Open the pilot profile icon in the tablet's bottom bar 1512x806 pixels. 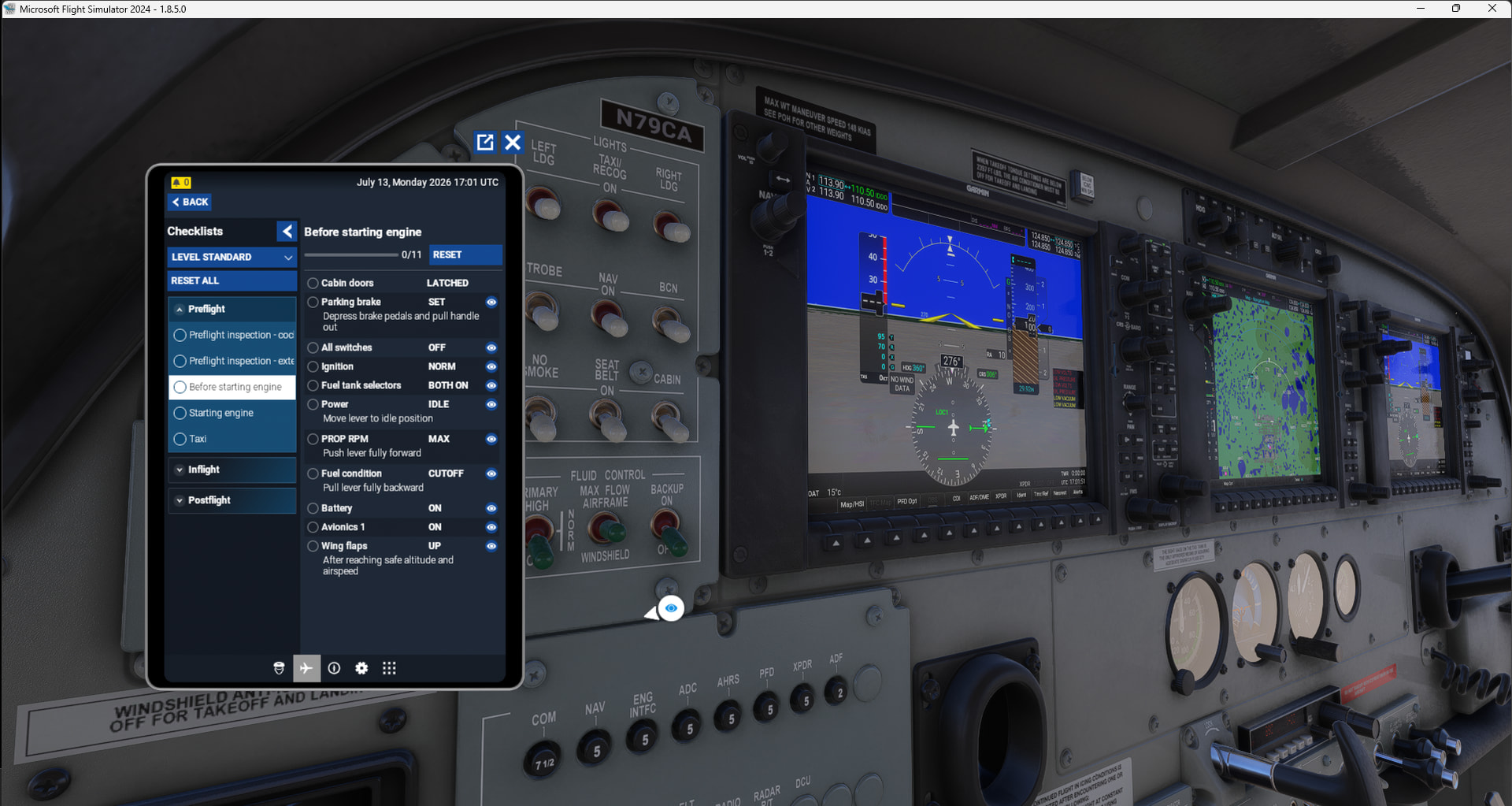(x=279, y=668)
